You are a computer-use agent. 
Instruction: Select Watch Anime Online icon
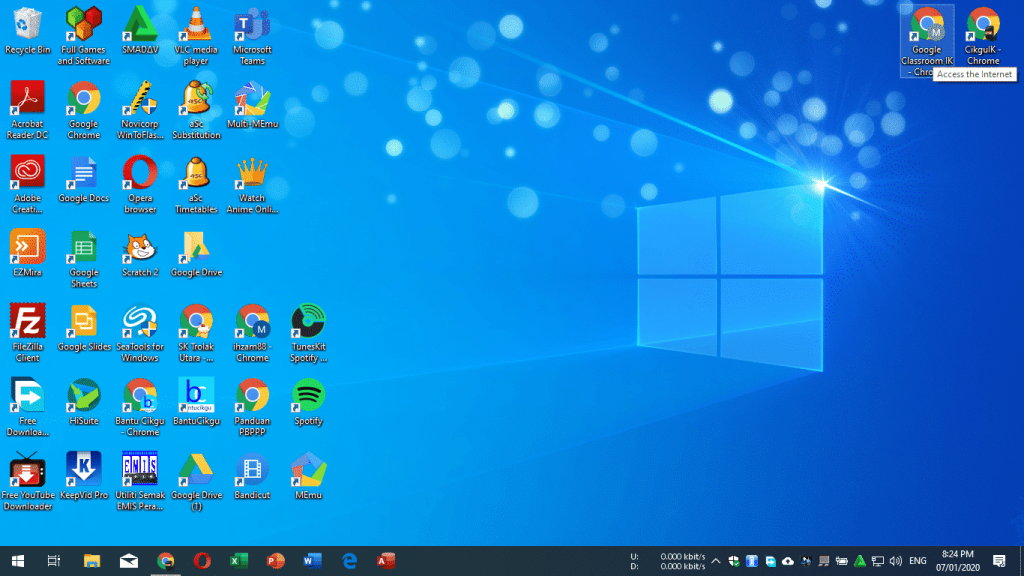coord(252,185)
